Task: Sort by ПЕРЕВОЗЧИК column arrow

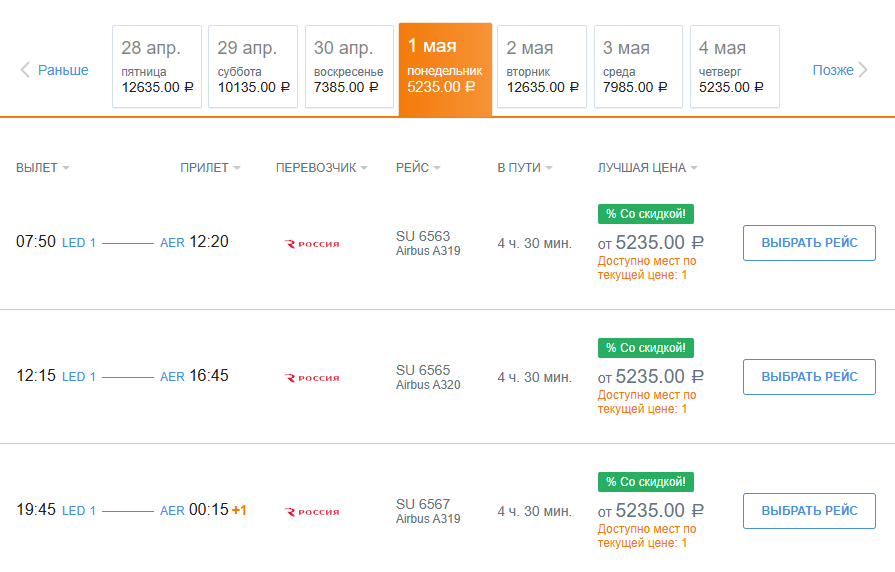Action: pos(364,168)
